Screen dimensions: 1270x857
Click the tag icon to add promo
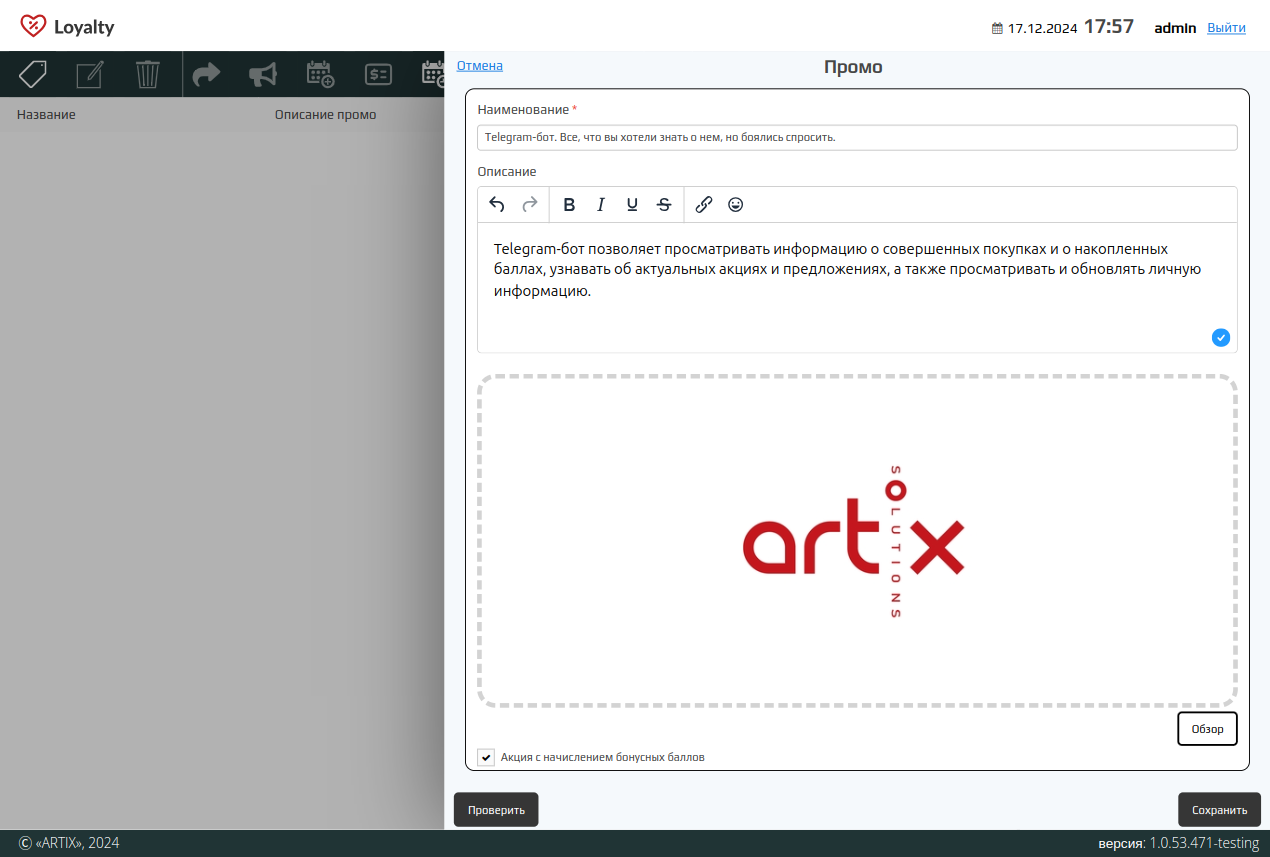pos(33,74)
